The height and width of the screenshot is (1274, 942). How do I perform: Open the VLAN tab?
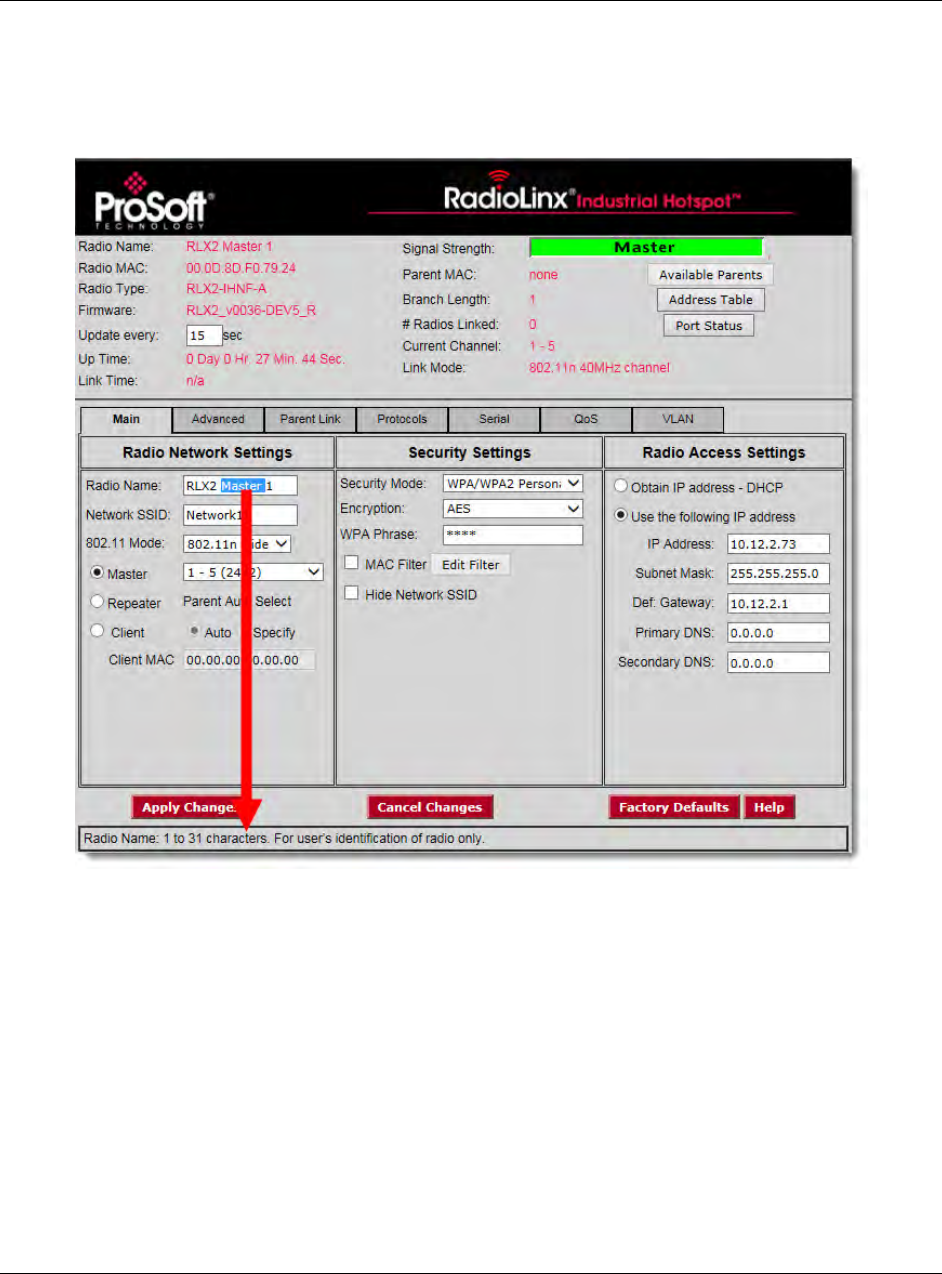tap(678, 420)
